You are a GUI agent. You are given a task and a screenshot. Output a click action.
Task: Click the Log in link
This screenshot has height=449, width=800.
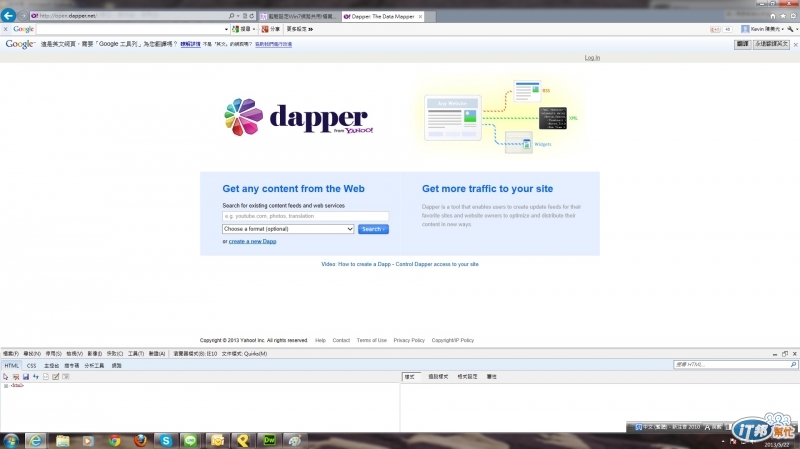pyautogui.click(x=592, y=58)
